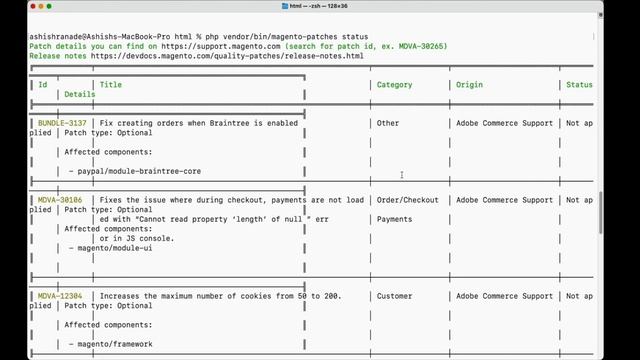Click the terminal folder icon in title bar
Image resolution: width=640 pixels, height=360 pixels.
coord(285,6)
